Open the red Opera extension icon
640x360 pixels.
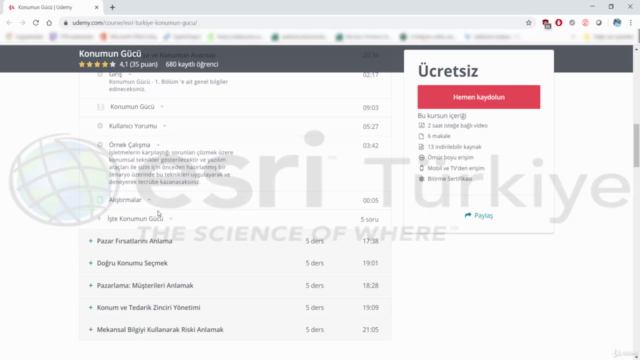(x=559, y=23)
